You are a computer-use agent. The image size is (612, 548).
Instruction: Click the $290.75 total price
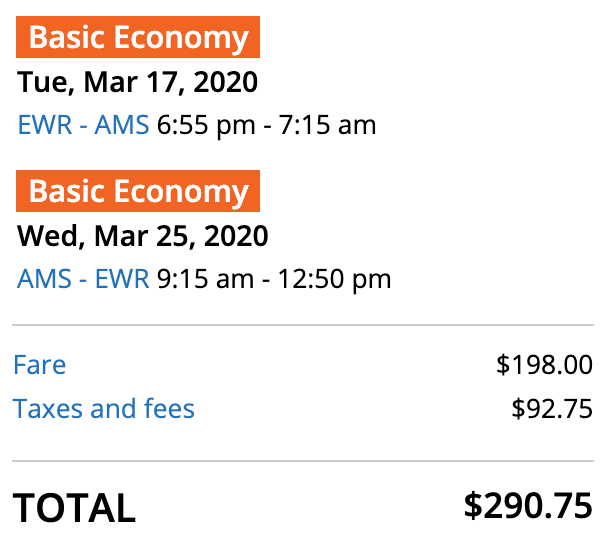528,506
